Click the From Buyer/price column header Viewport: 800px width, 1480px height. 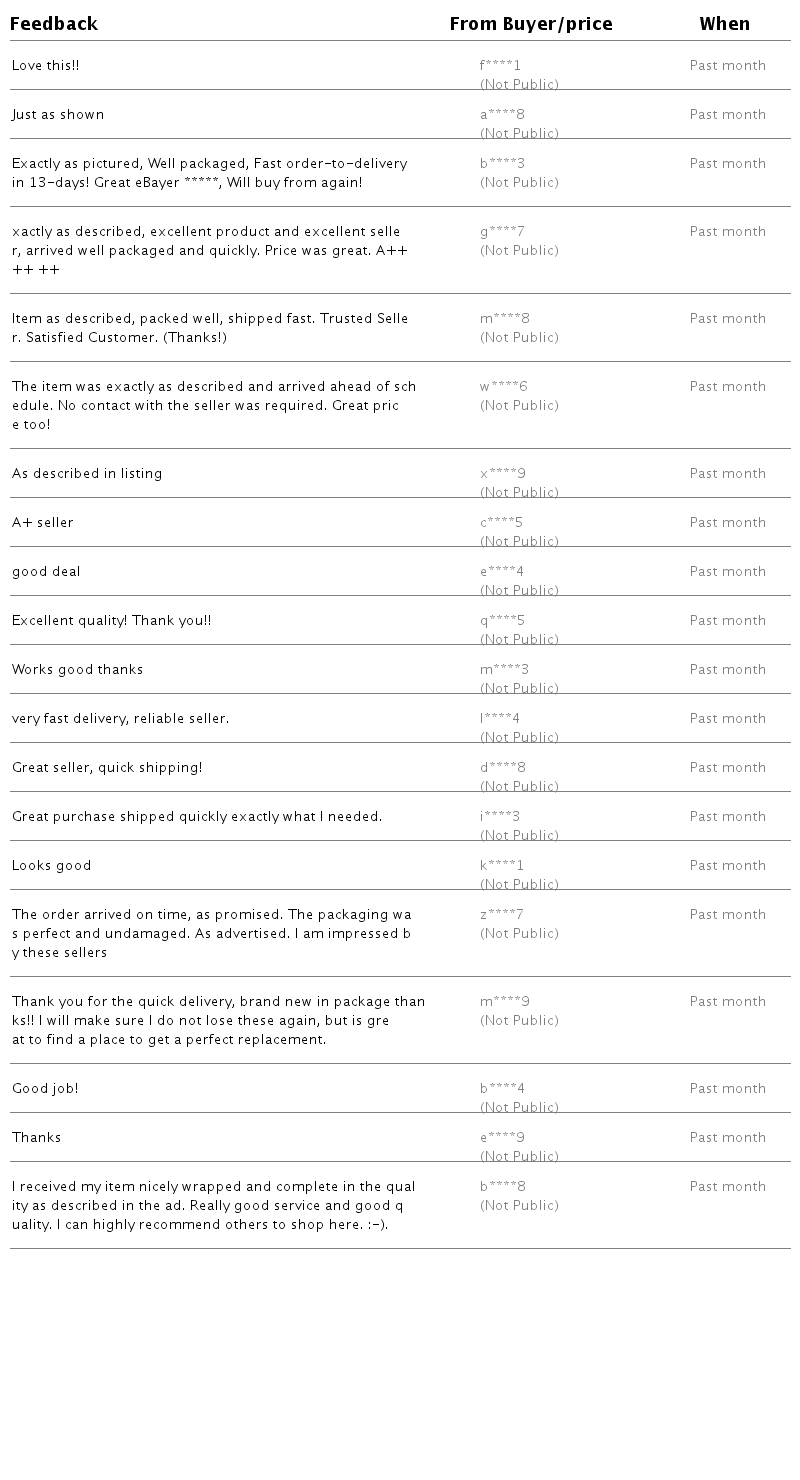click(531, 24)
